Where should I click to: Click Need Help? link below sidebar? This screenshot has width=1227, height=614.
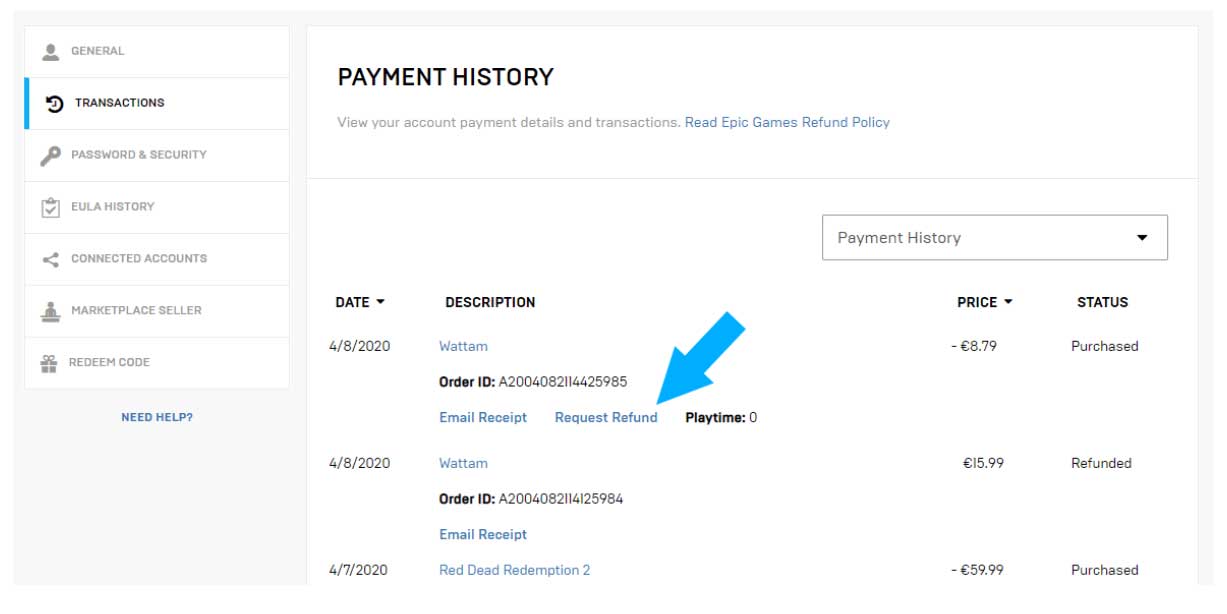[x=157, y=417]
